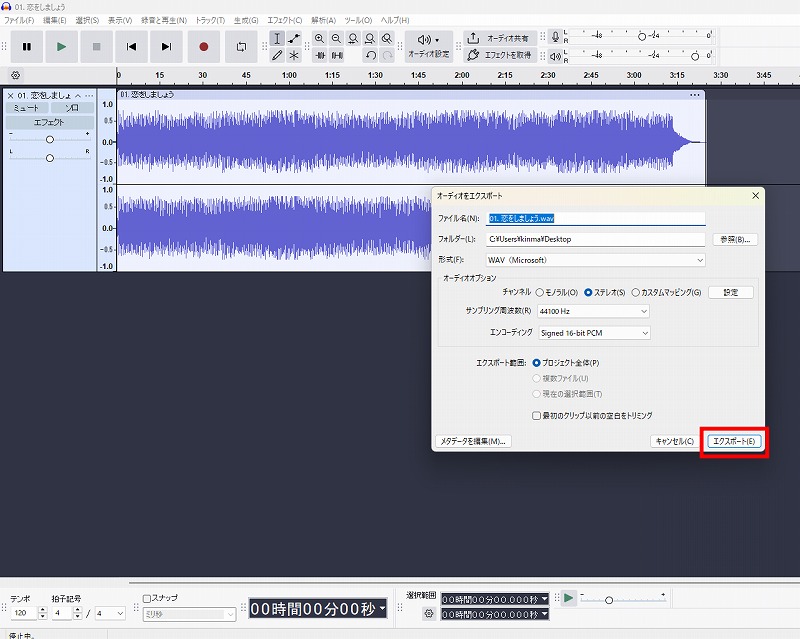Select the モノラル(O) channel radio button
The image size is (800, 639).
point(539,292)
